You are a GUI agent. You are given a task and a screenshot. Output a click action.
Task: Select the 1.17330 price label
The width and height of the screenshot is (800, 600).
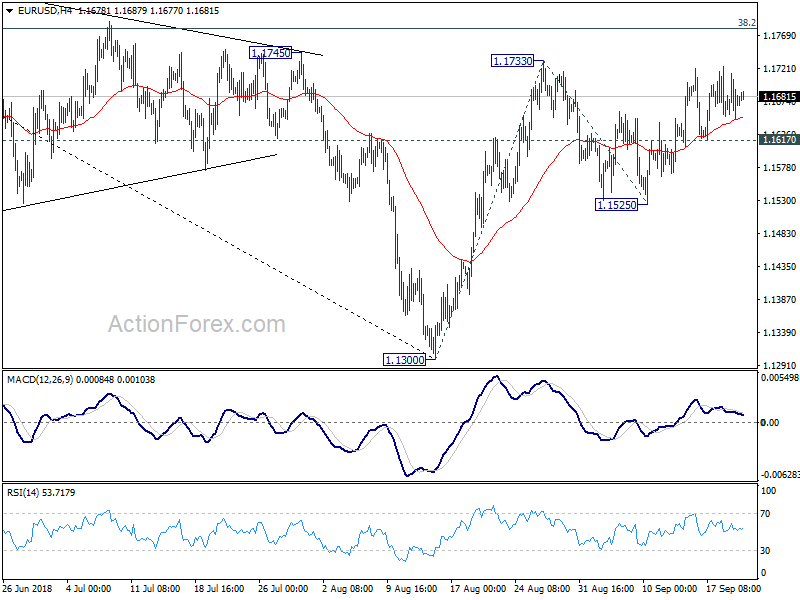[x=512, y=61]
